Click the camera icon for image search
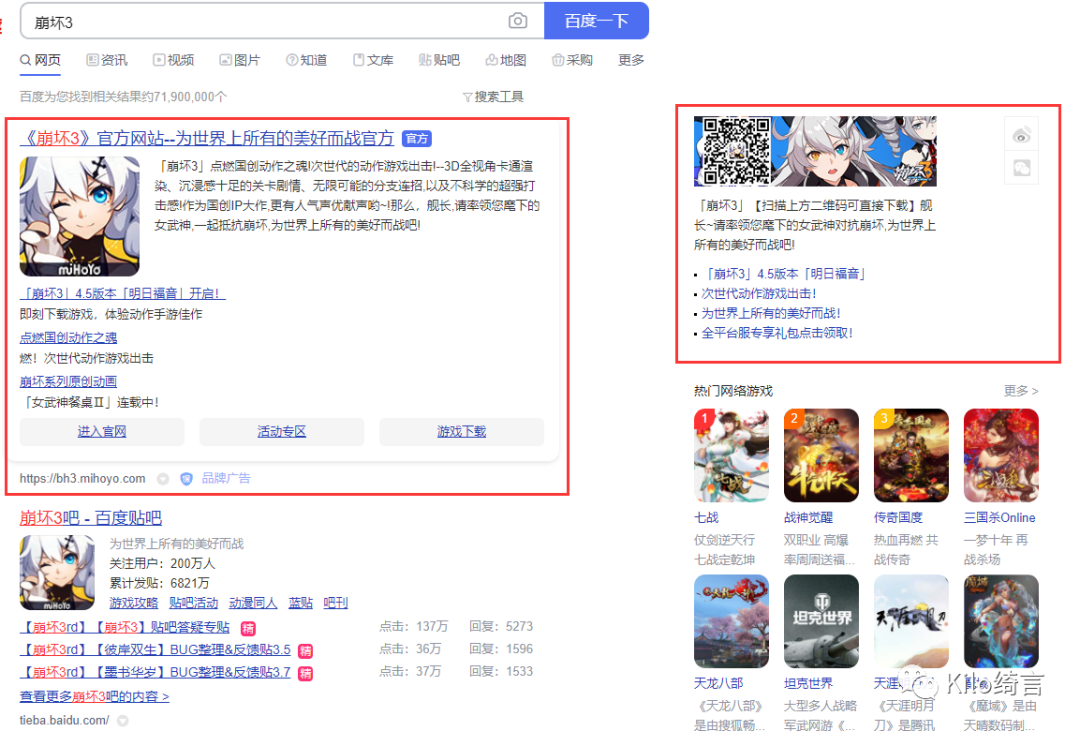Image resolution: width=1080 pixels, height=731 pixels. [518, 20]
